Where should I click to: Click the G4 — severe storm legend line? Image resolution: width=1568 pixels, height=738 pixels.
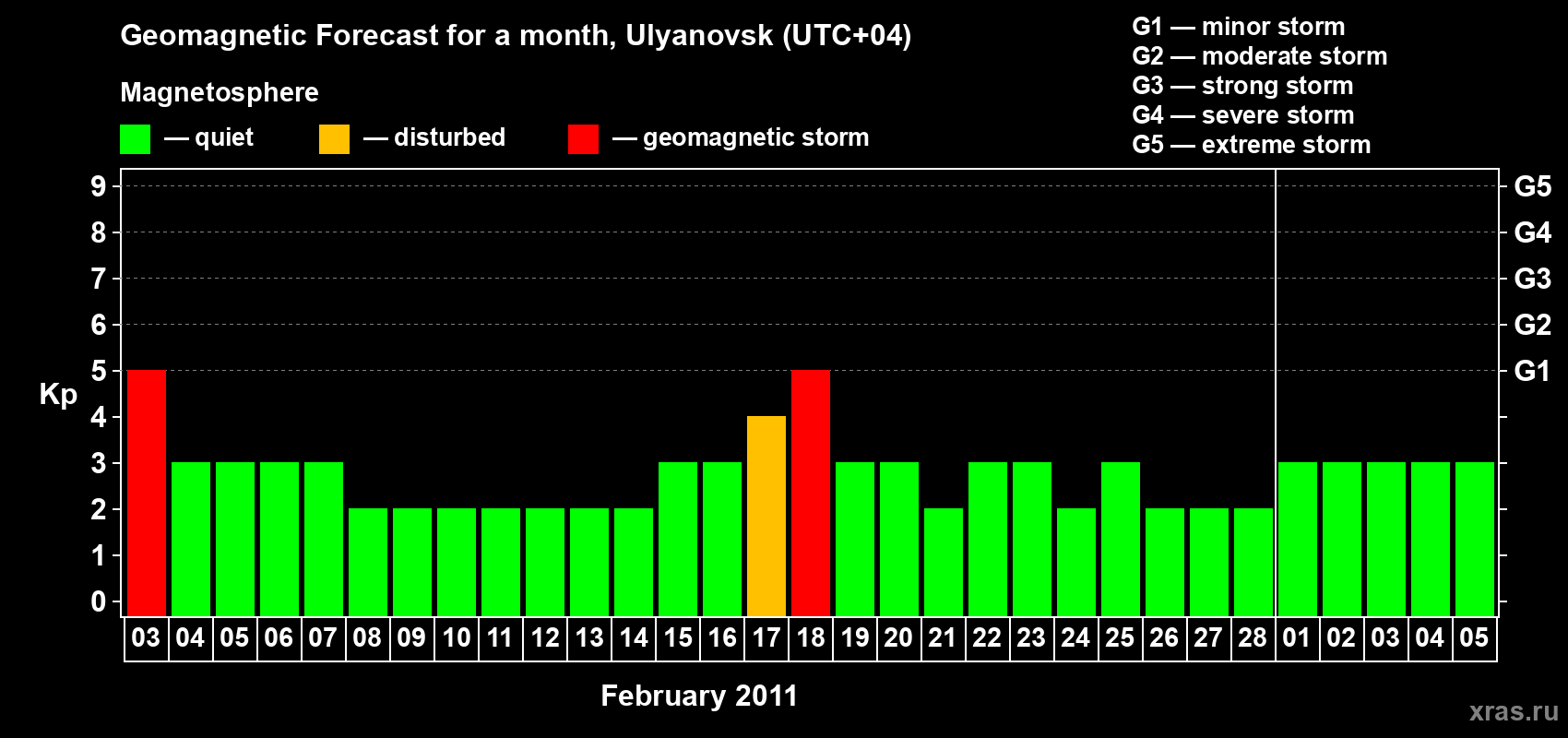pyautogui.click(x=1243, y=115)
